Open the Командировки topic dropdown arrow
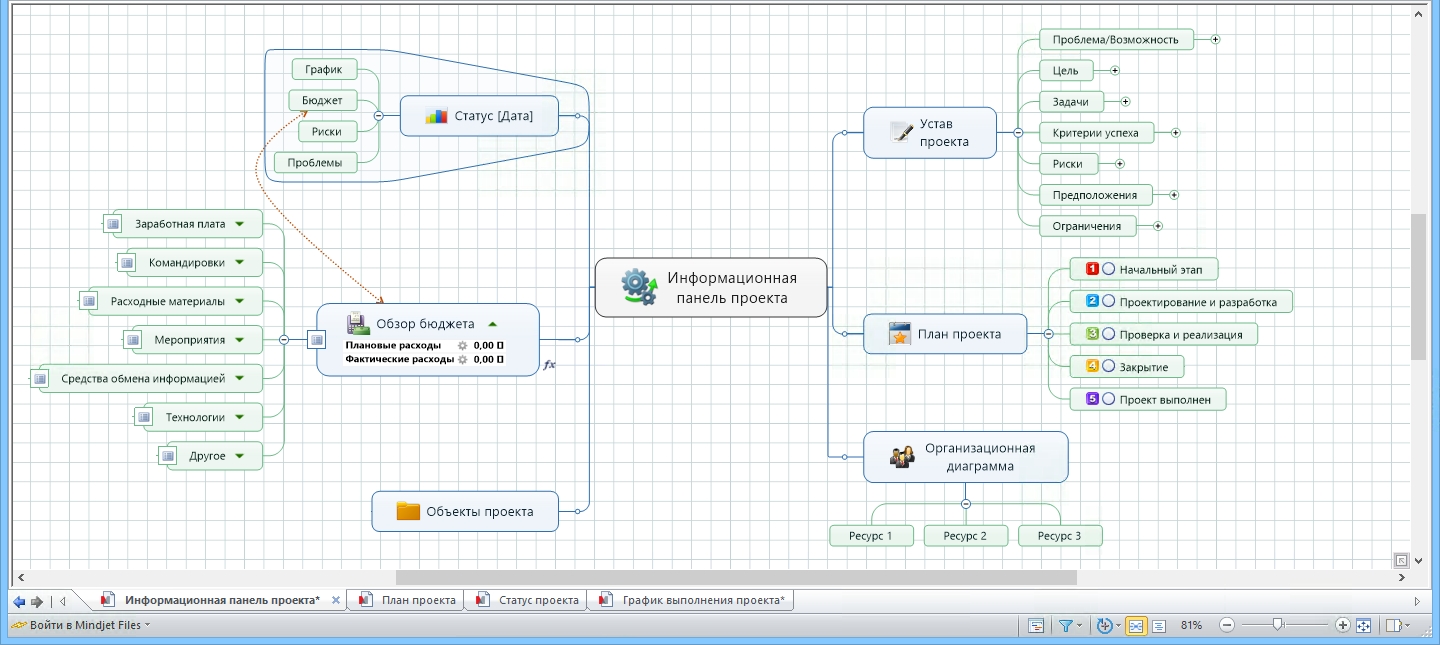The image size is (1440, 645). click(240, 263)
